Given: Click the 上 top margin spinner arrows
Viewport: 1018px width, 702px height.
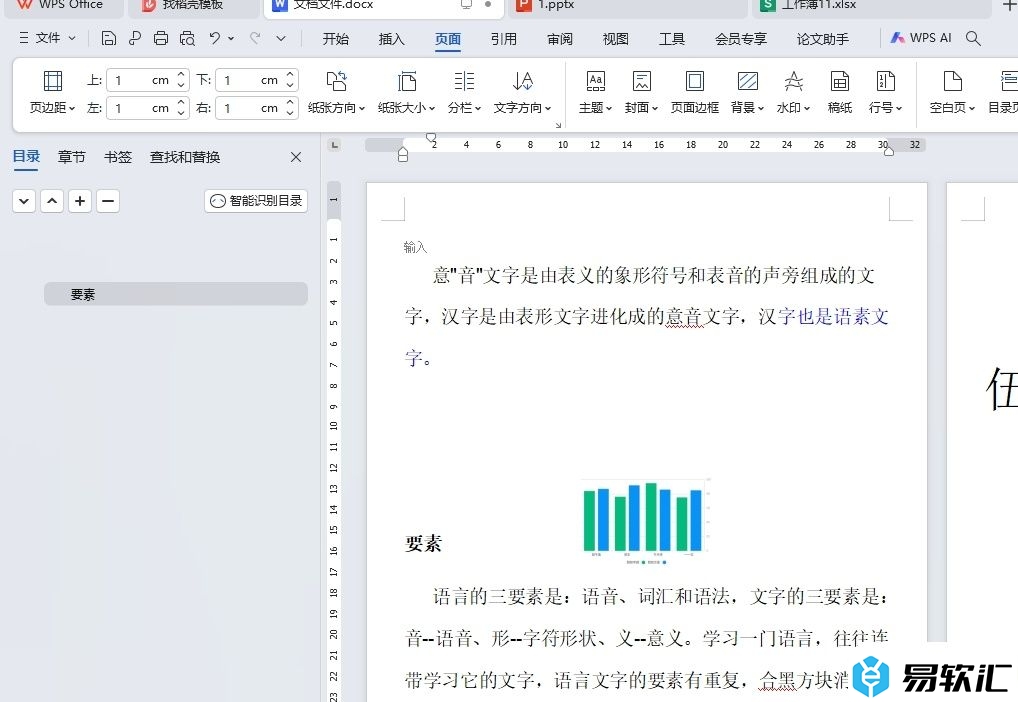Looking at the screenshot, I should pos(182,80).
